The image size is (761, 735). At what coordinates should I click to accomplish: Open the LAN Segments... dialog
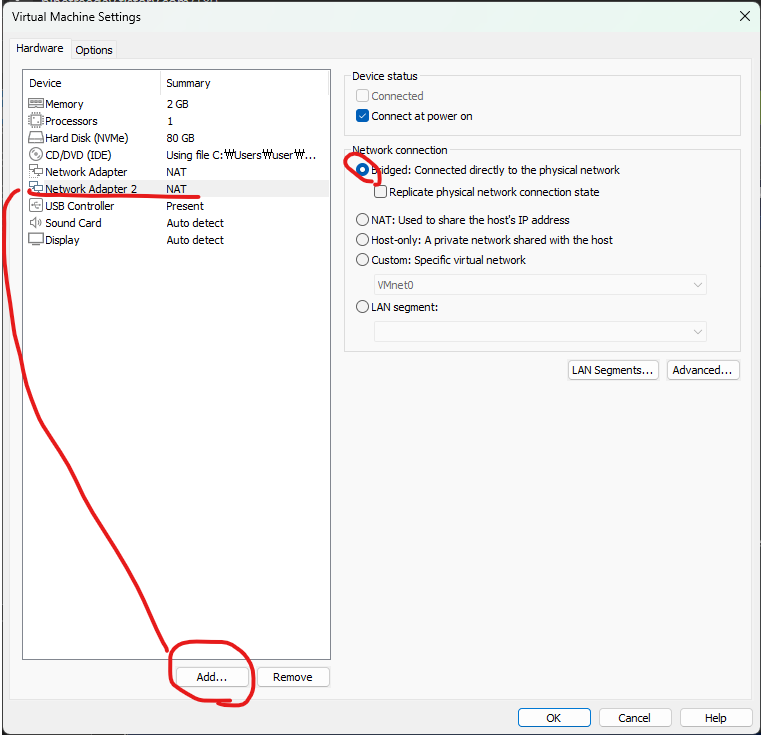[613, 370]
